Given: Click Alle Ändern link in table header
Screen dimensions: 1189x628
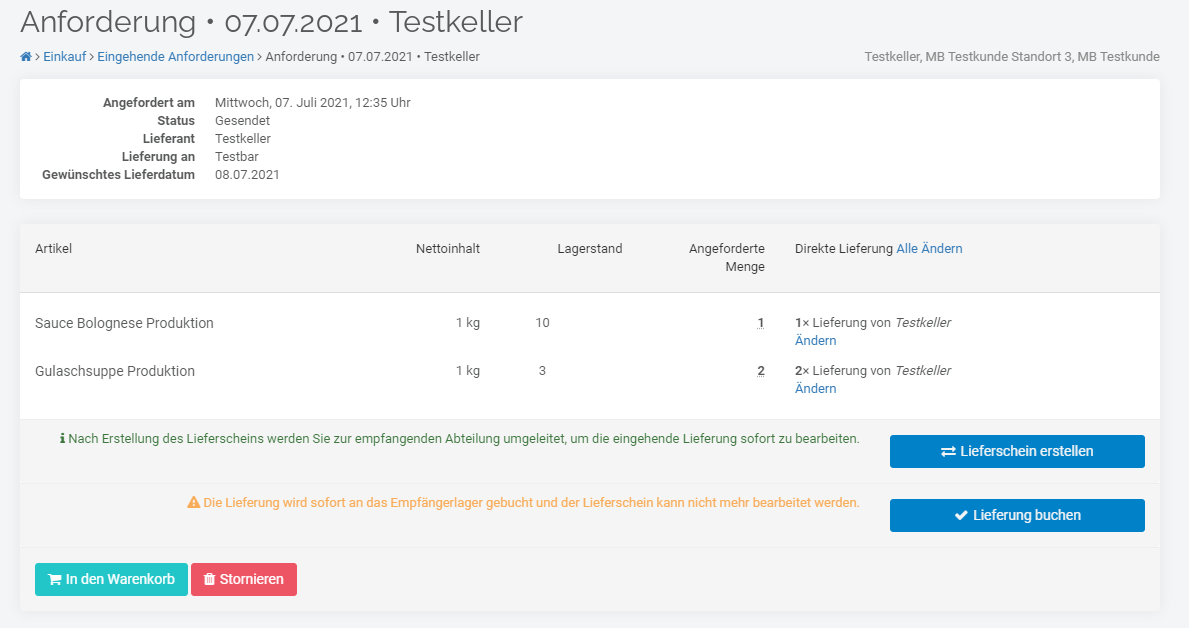Looking at the screenshot, I should pyautogui.click(x=929, y=249).
